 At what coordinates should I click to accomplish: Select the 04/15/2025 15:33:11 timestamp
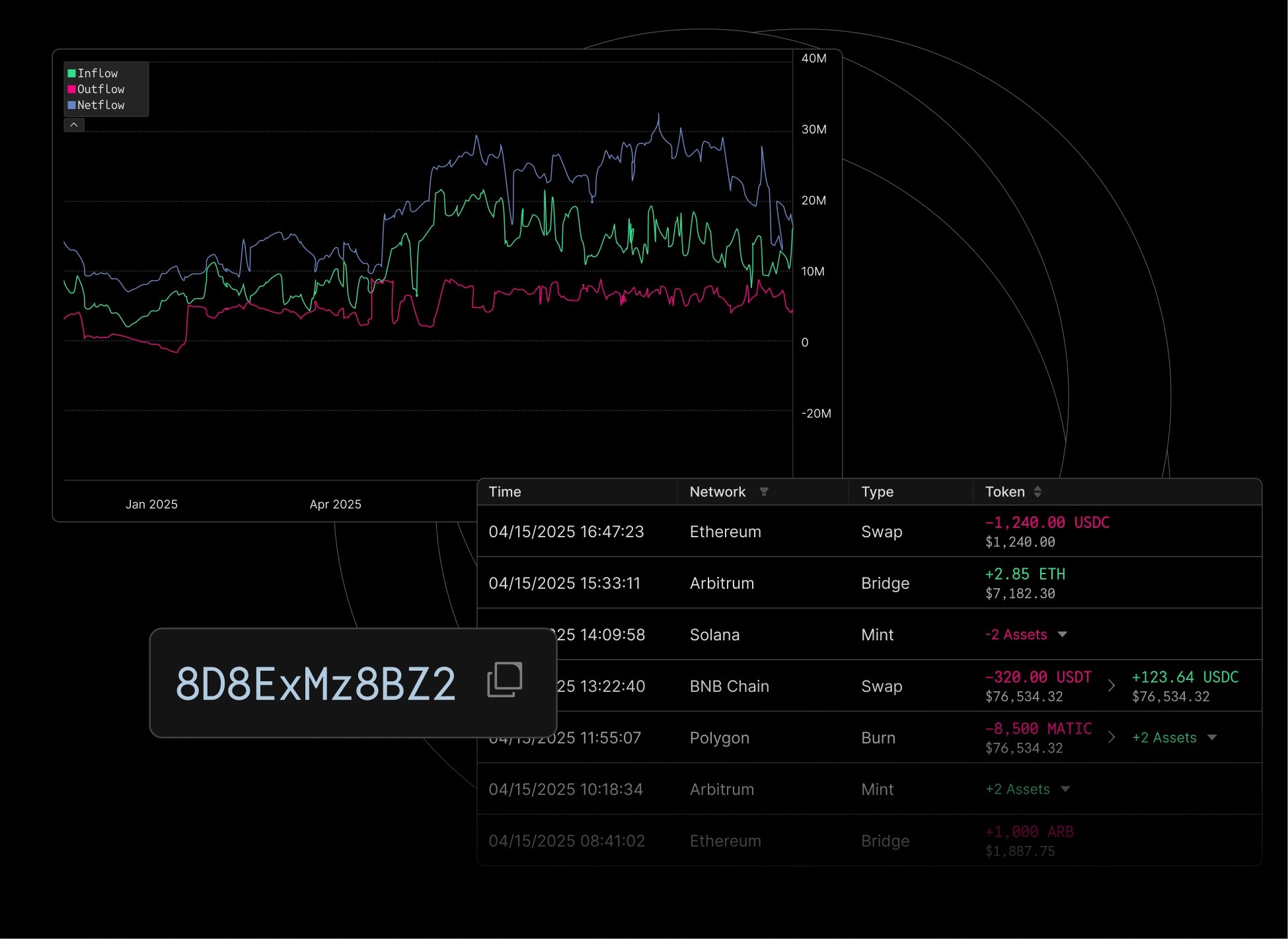(564, 583)
